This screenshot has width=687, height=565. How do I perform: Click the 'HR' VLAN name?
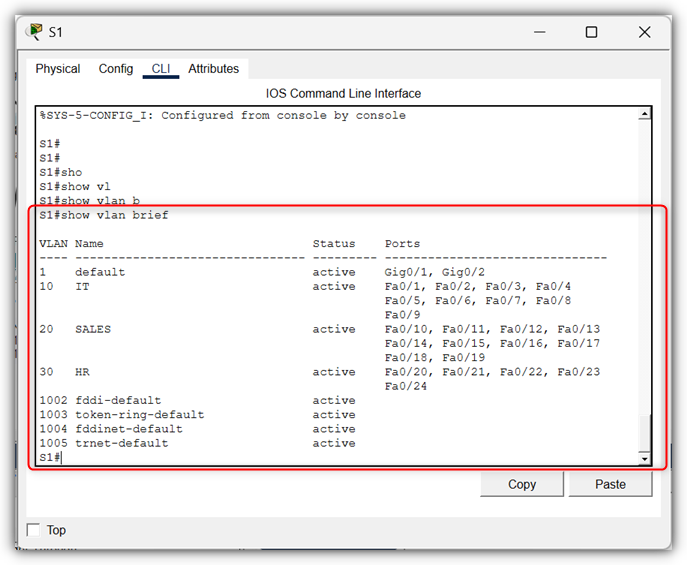[x=82, y=372]
